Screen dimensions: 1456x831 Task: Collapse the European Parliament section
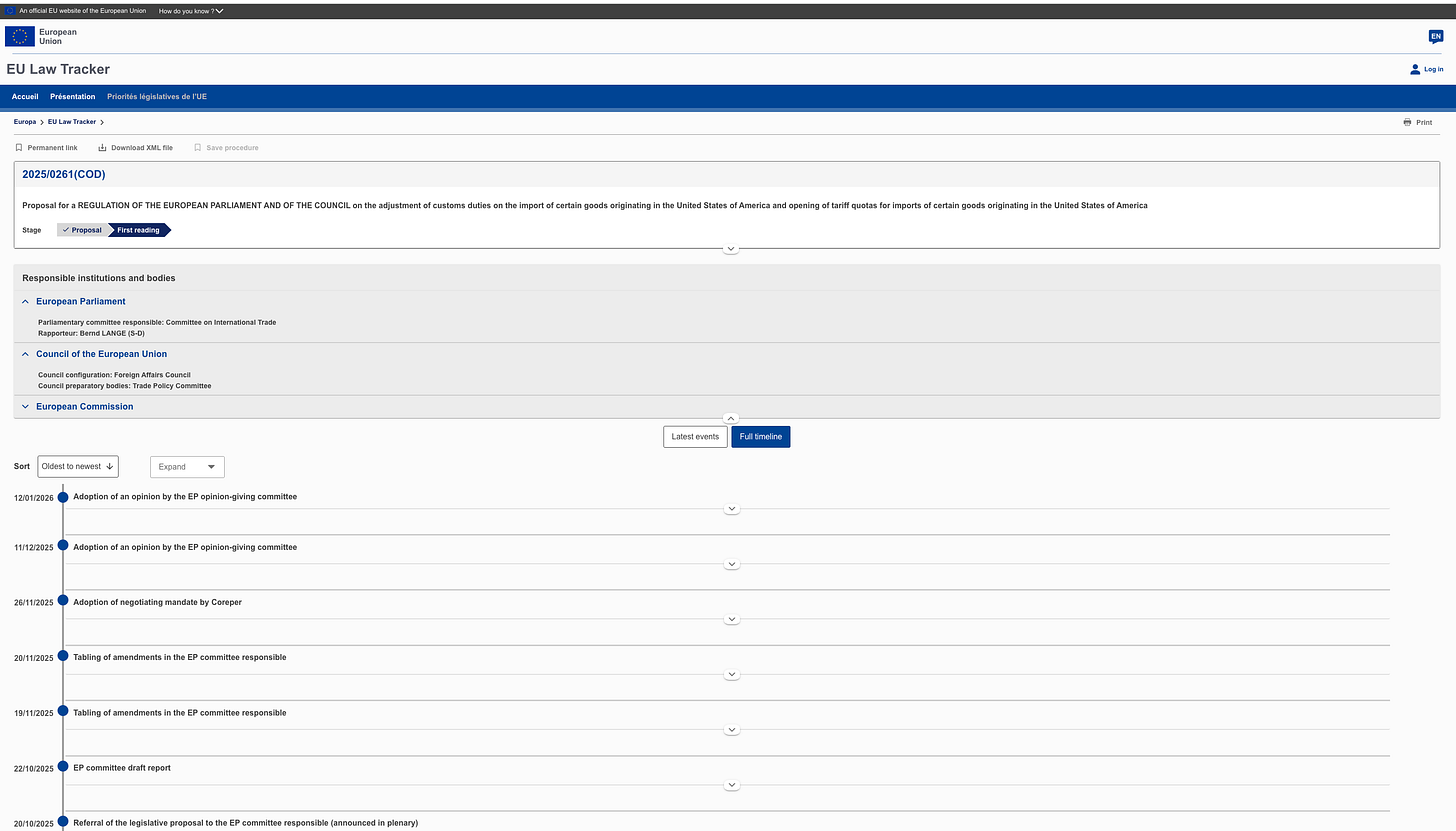tap(25, 301)
